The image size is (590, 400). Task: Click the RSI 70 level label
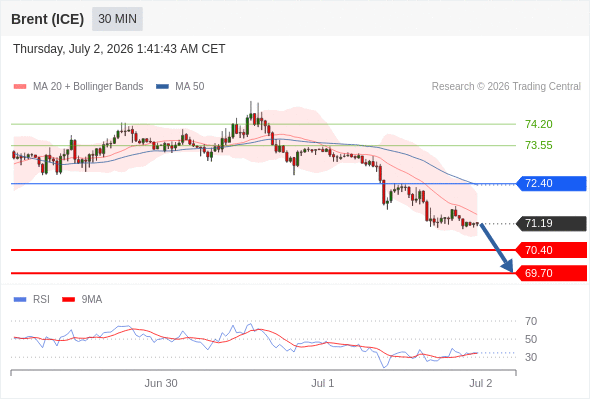tap(531, 321)
